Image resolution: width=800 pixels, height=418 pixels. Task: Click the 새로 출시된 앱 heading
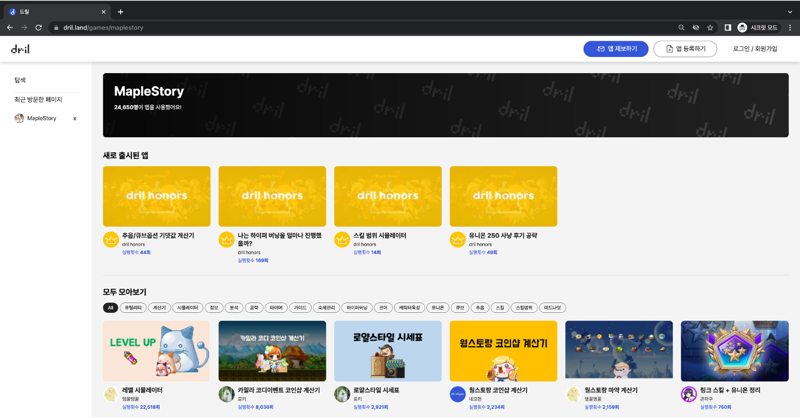coord(126,156)
